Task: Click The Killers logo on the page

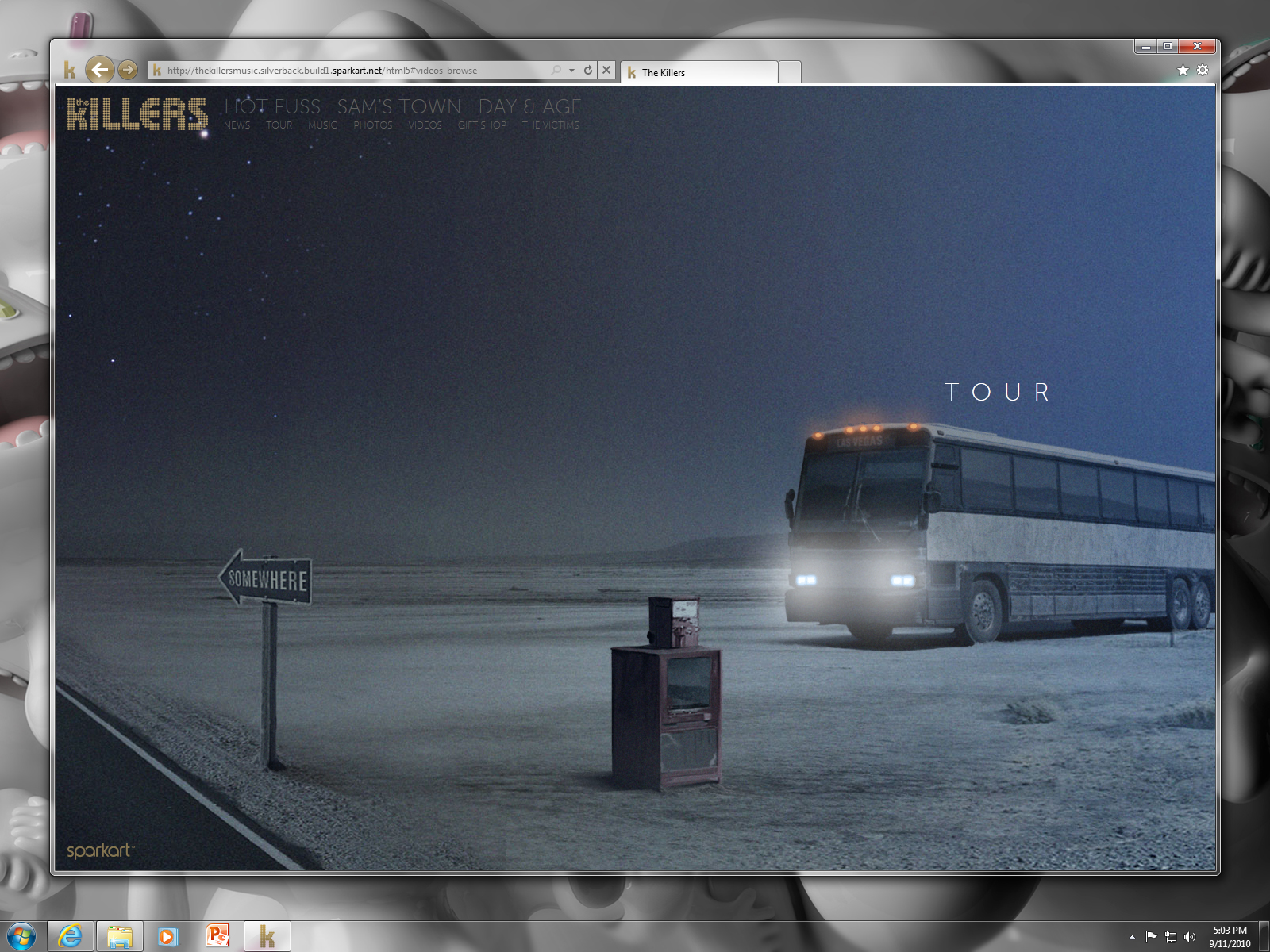Action: (137, 114)
